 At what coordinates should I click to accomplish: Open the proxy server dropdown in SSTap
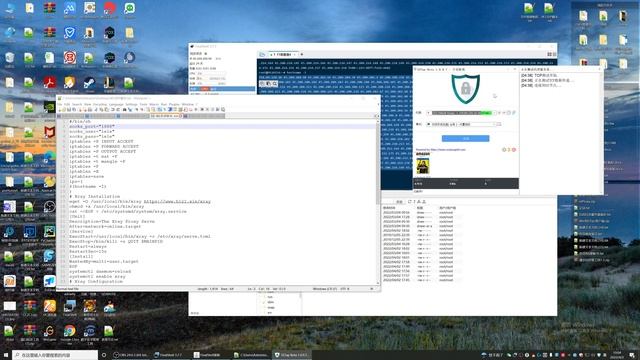[x=463, y=113]
